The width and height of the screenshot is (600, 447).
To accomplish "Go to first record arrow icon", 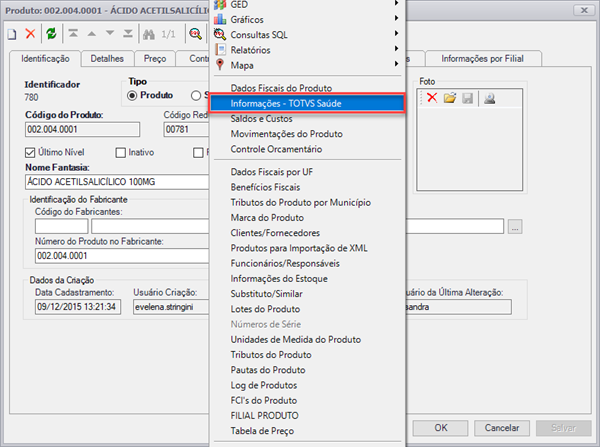I will point(73,34).
